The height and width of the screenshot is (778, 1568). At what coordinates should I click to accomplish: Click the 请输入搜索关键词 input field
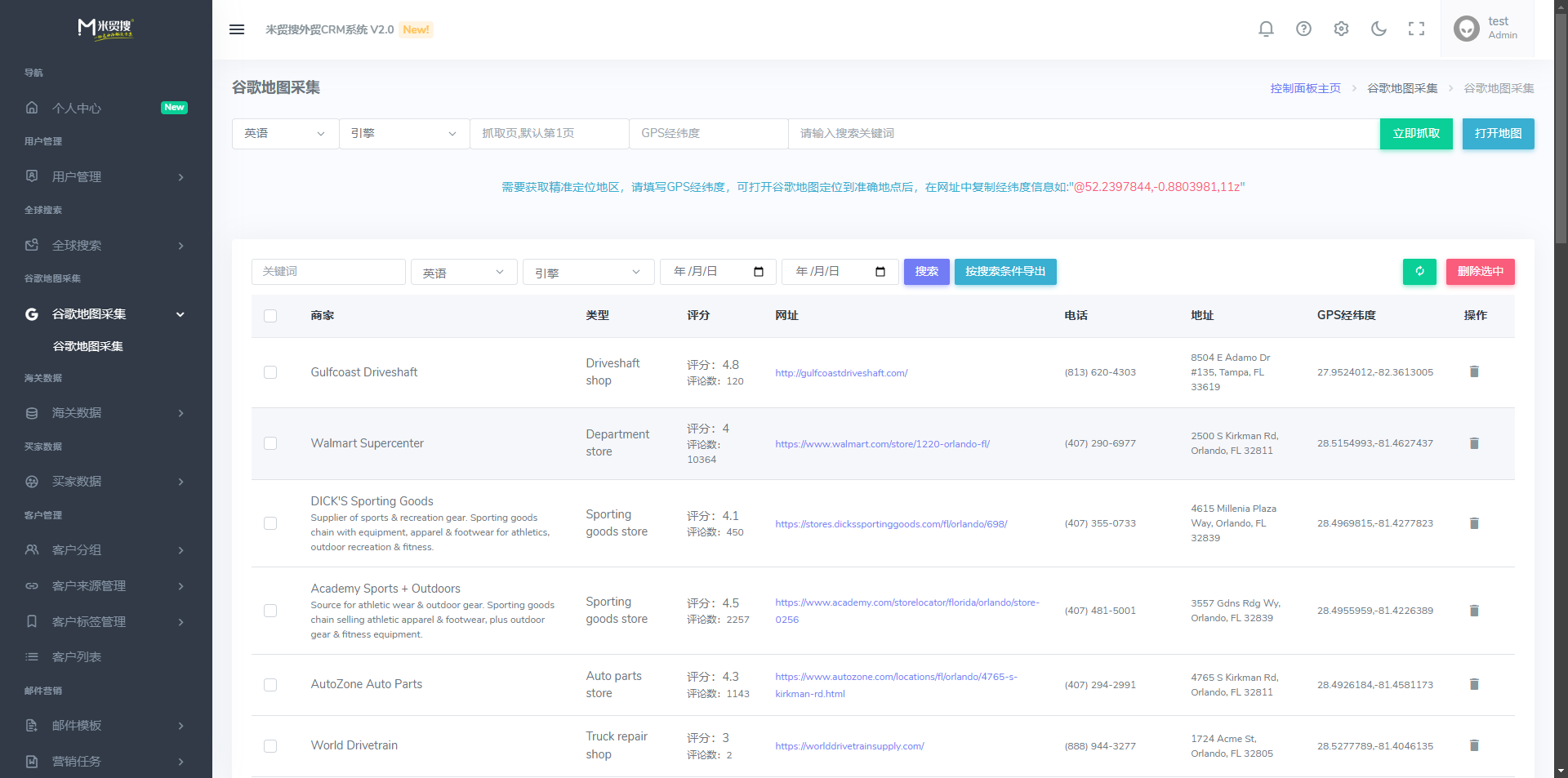click(1084, 134)
